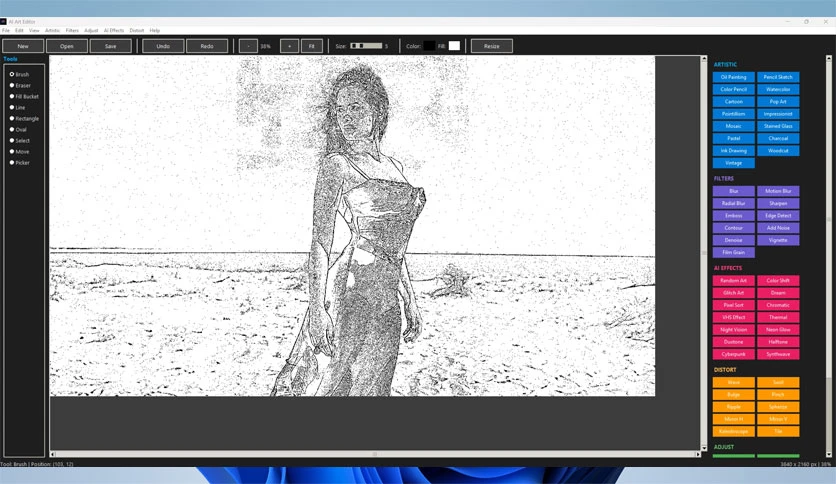Activate the Select tool option
Screen dimensions: 836x484
(12, 140)
